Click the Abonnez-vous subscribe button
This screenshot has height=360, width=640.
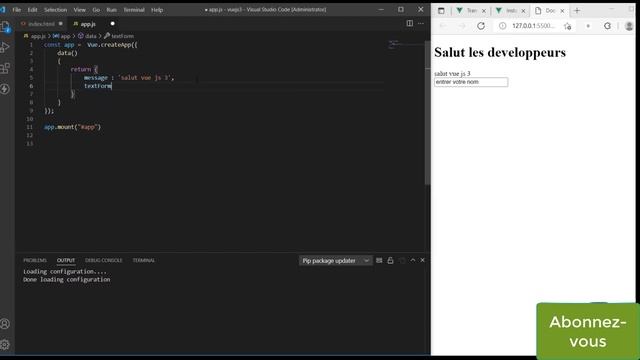(588, 331)
